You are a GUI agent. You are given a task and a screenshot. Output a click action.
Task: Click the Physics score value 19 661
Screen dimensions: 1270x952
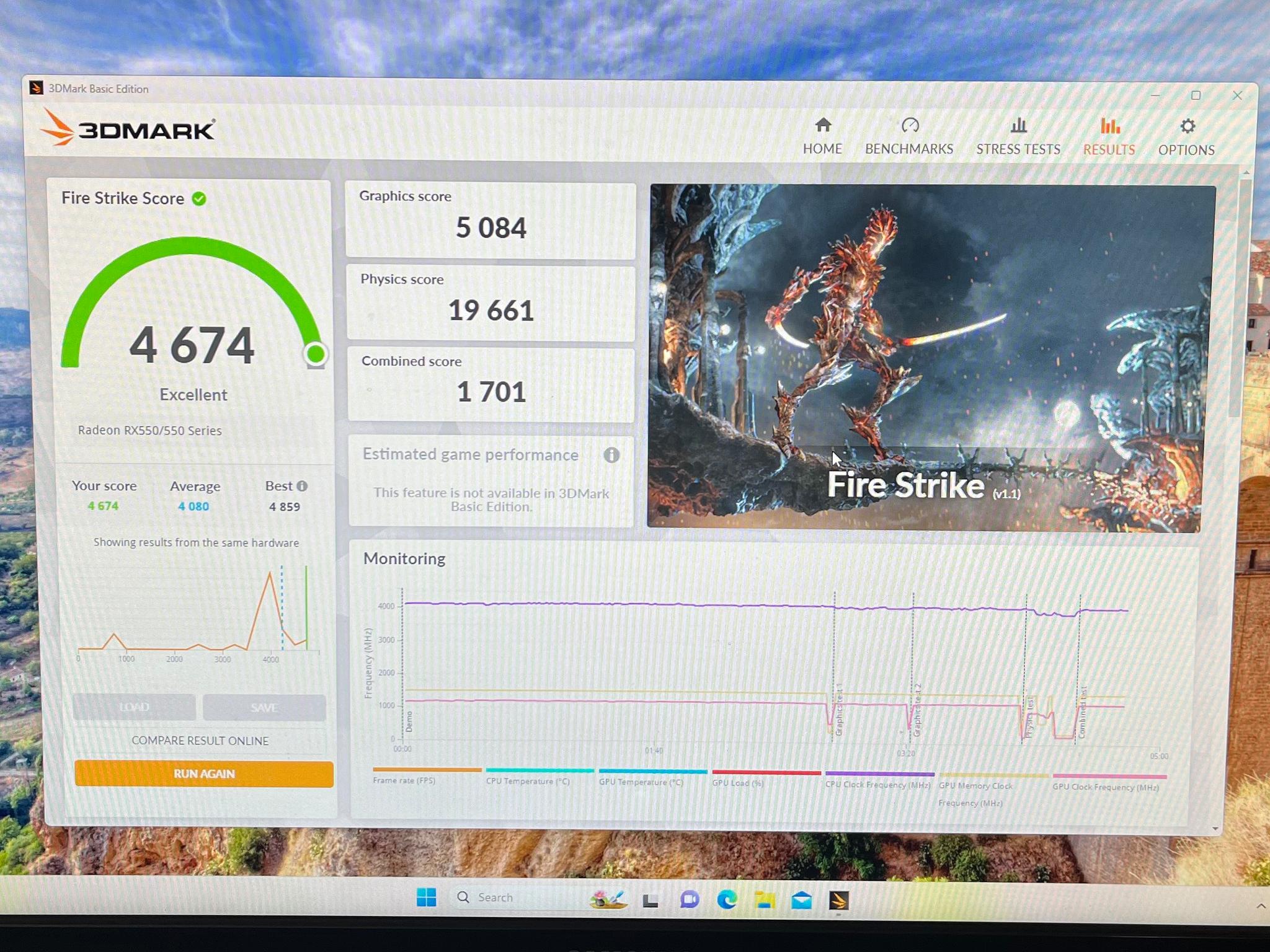click(491, 311)
